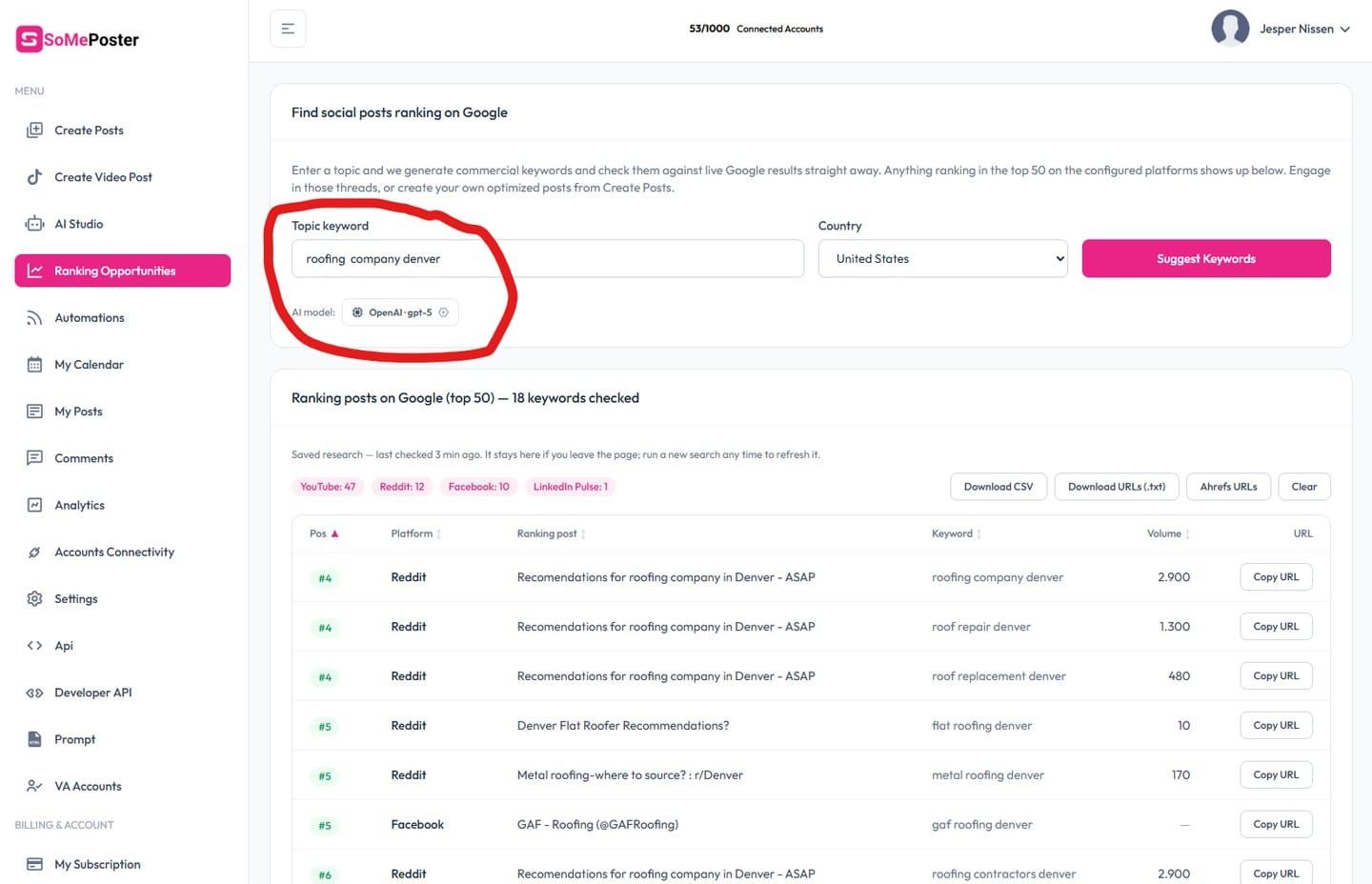
Task: Filter results by YouTube: 47 tag
Action: [328, 487]
